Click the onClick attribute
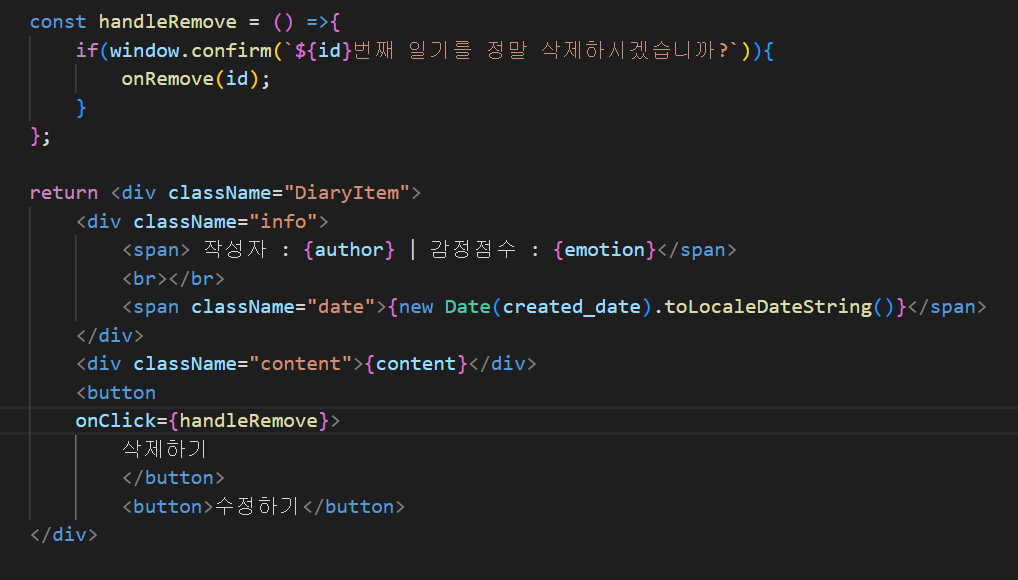Viewport: 1018px width, 580px height. pyautogui.click(x=116, y=421)
